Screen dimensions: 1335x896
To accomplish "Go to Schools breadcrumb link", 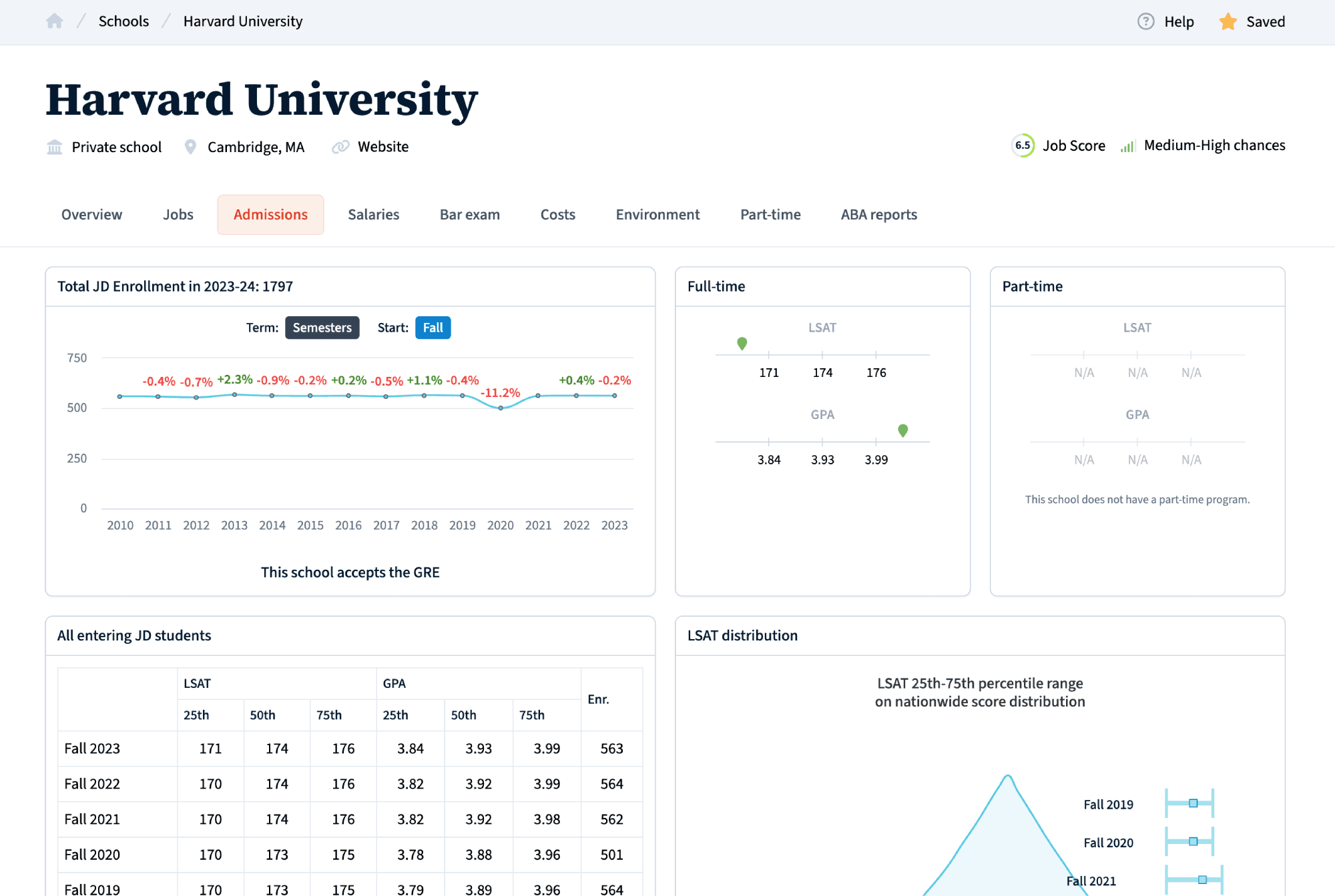I will pyautogui.click(x=123, y=21).
